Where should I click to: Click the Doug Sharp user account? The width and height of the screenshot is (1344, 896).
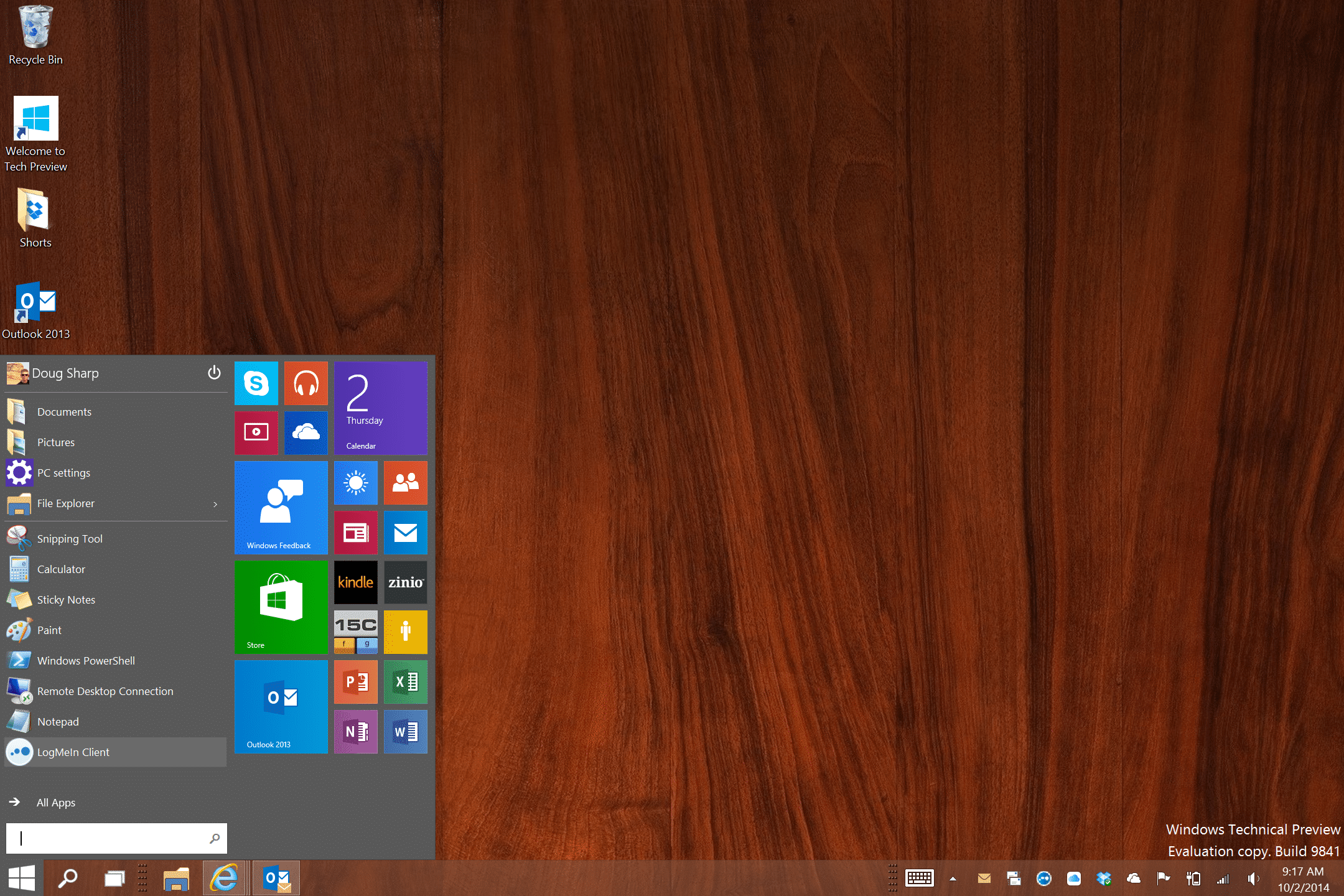coord(53,373)
